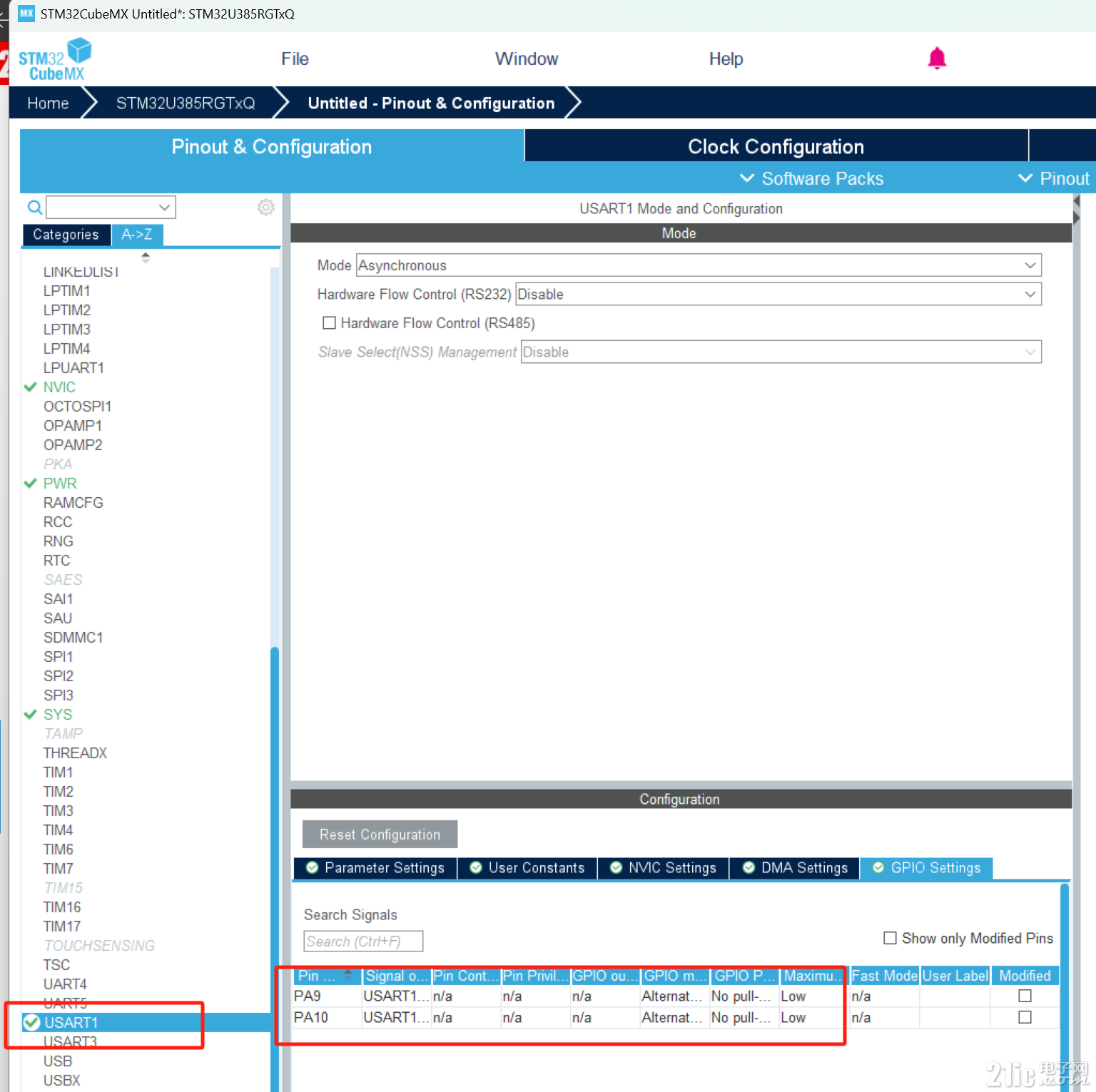Click the Search Signals input field

coord(363,942)
